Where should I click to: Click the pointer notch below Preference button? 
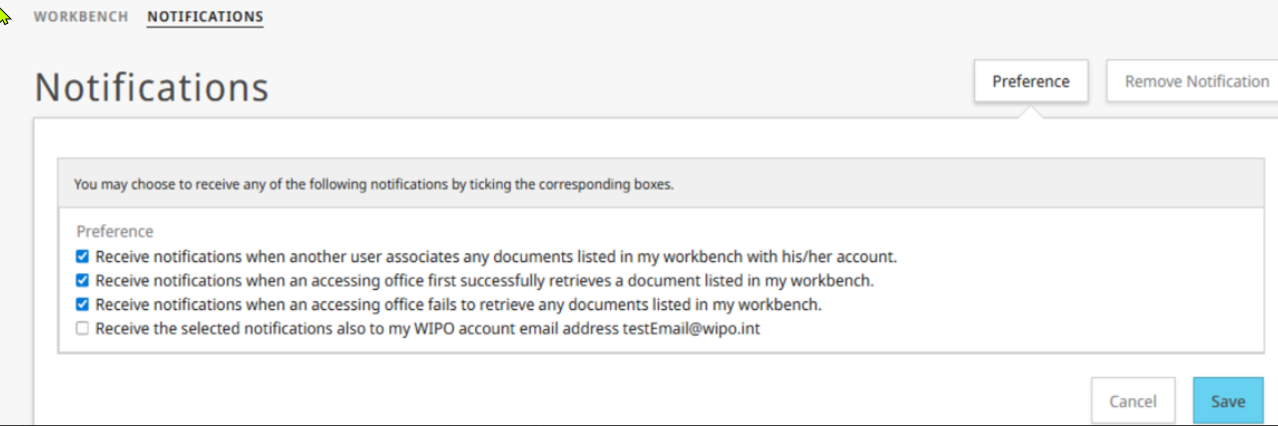point(1031,112)
